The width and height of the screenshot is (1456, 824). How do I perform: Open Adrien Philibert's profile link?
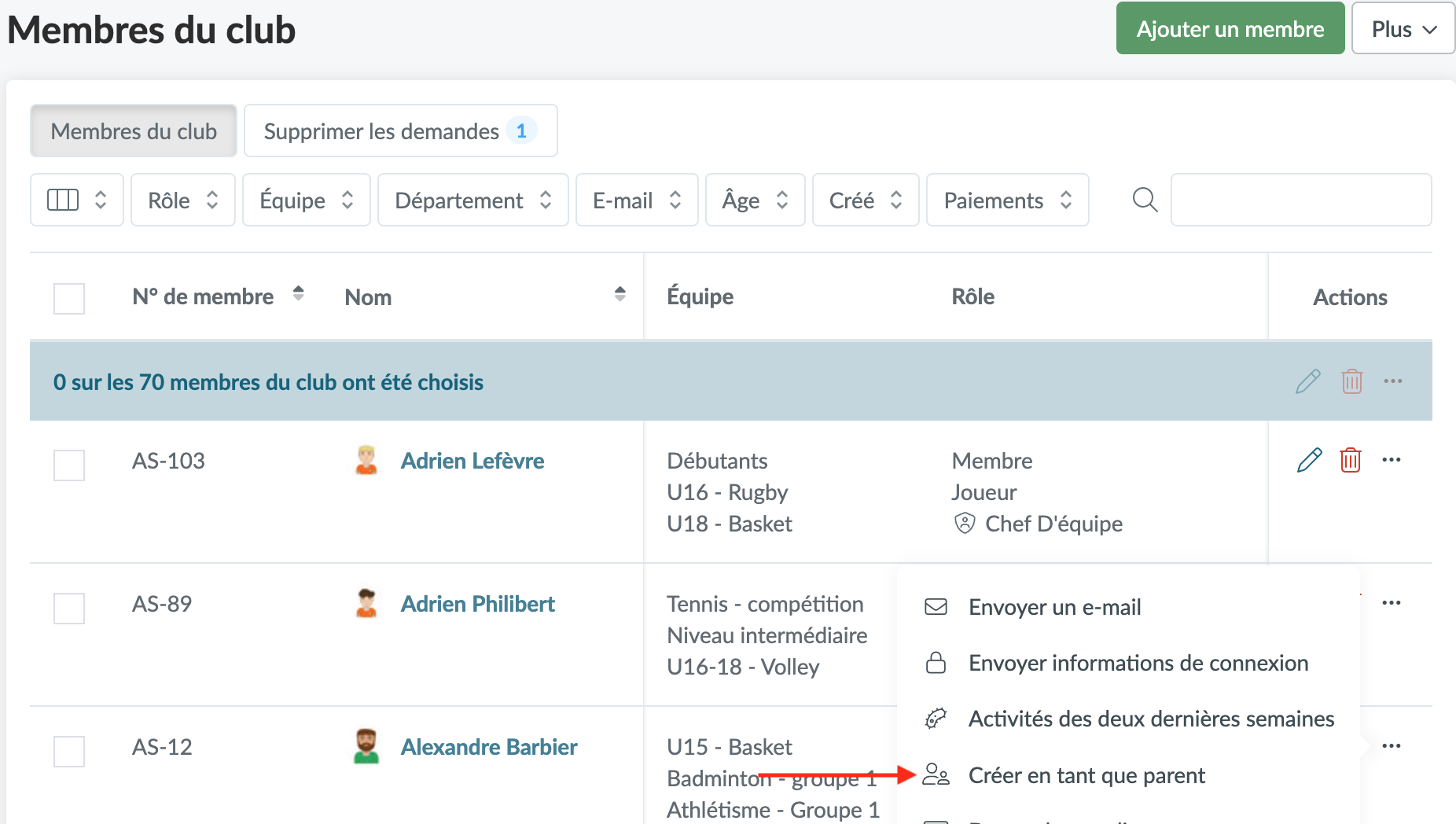(x=478, y=604)
